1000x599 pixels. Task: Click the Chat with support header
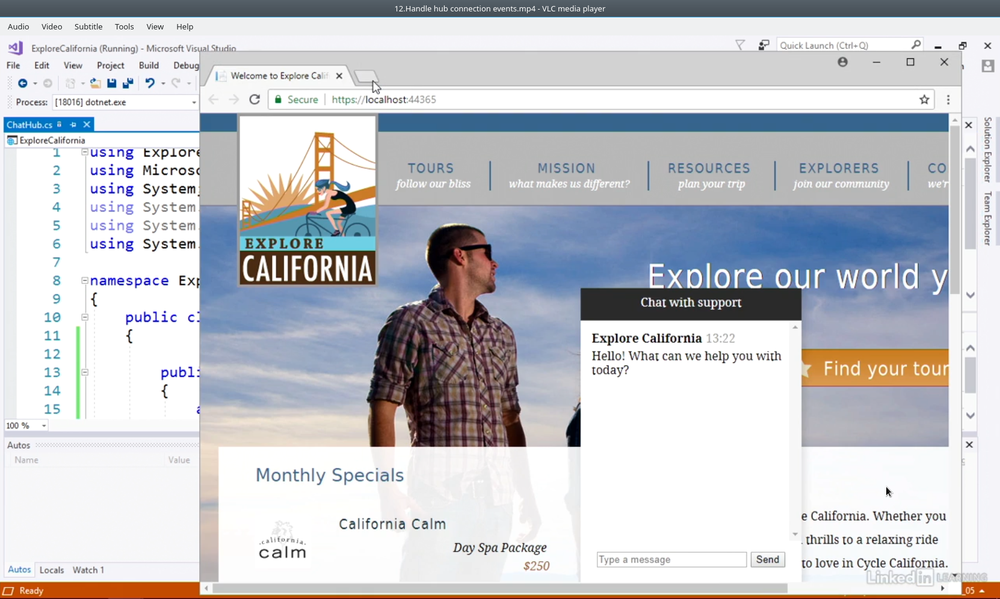click(691, 303)
